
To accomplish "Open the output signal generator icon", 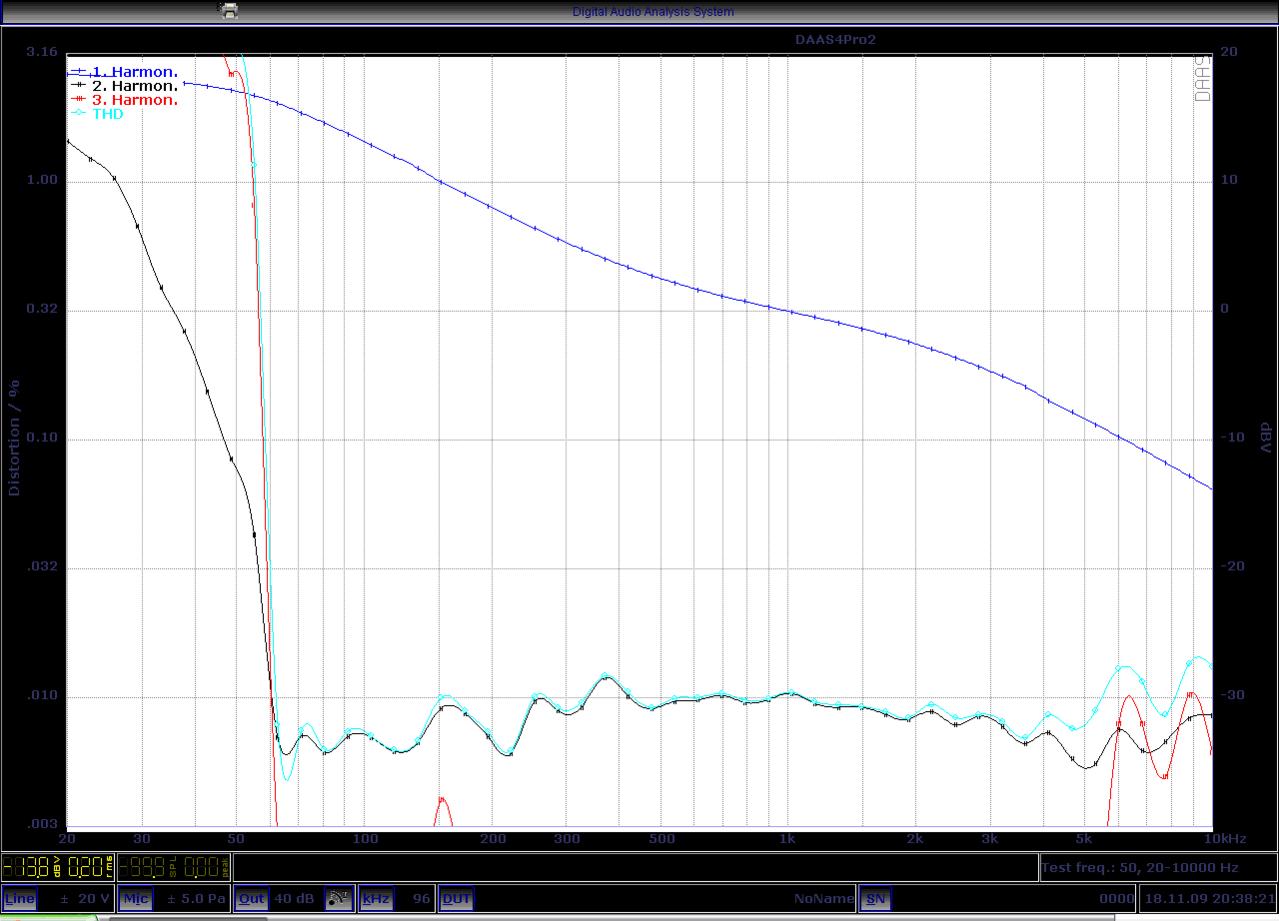I will 339,898.
